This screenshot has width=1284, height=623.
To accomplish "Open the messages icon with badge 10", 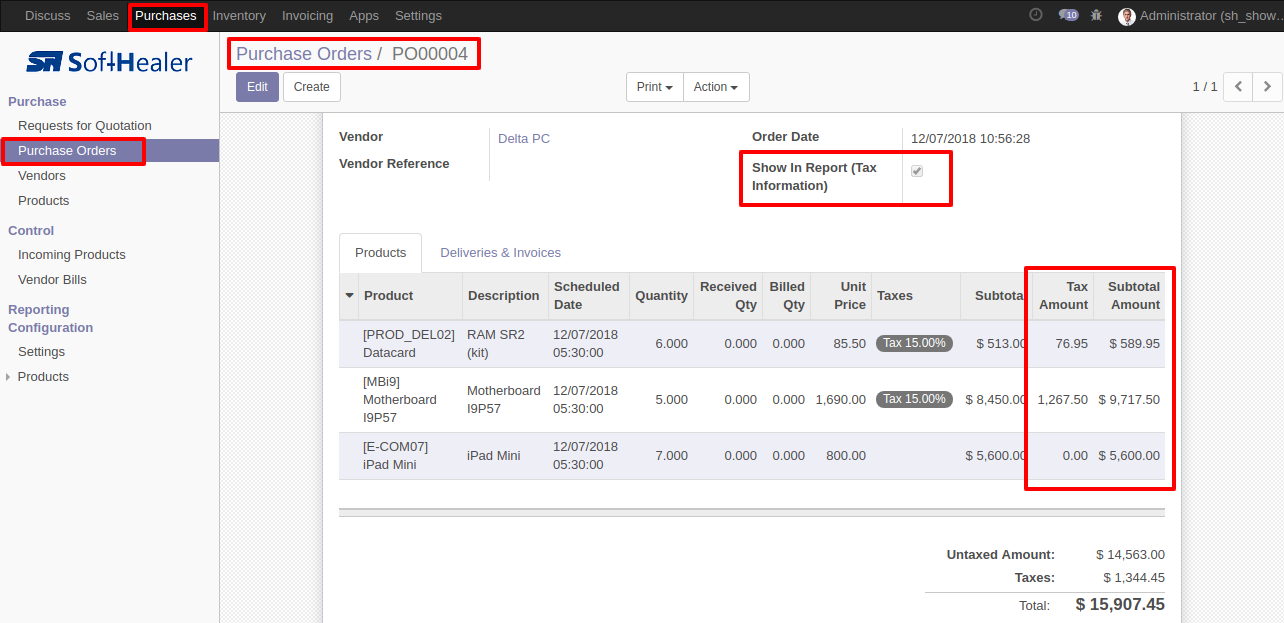I will (1068, 15).
